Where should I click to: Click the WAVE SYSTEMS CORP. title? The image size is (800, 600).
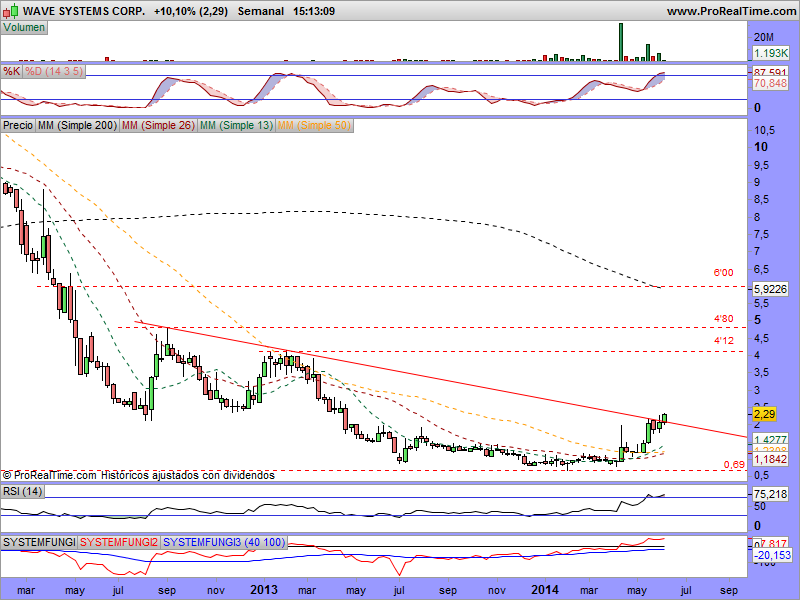[x=84, y=11]
